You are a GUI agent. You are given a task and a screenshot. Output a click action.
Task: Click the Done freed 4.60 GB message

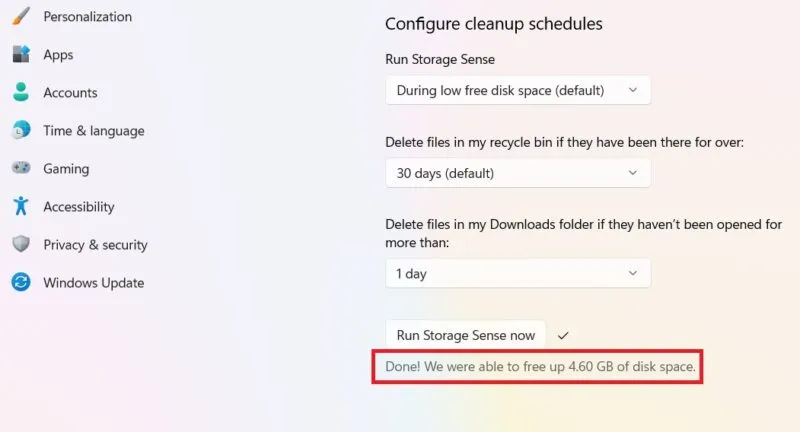[x=540, y=367]
